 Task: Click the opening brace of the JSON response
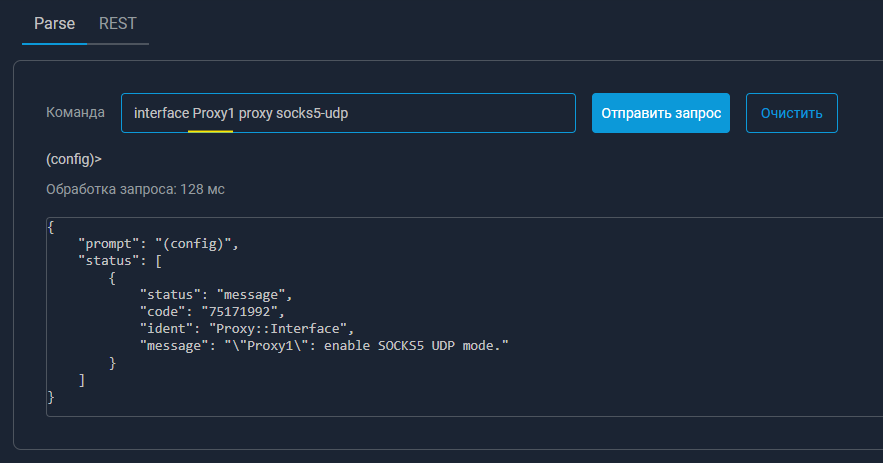pos(51,227)
